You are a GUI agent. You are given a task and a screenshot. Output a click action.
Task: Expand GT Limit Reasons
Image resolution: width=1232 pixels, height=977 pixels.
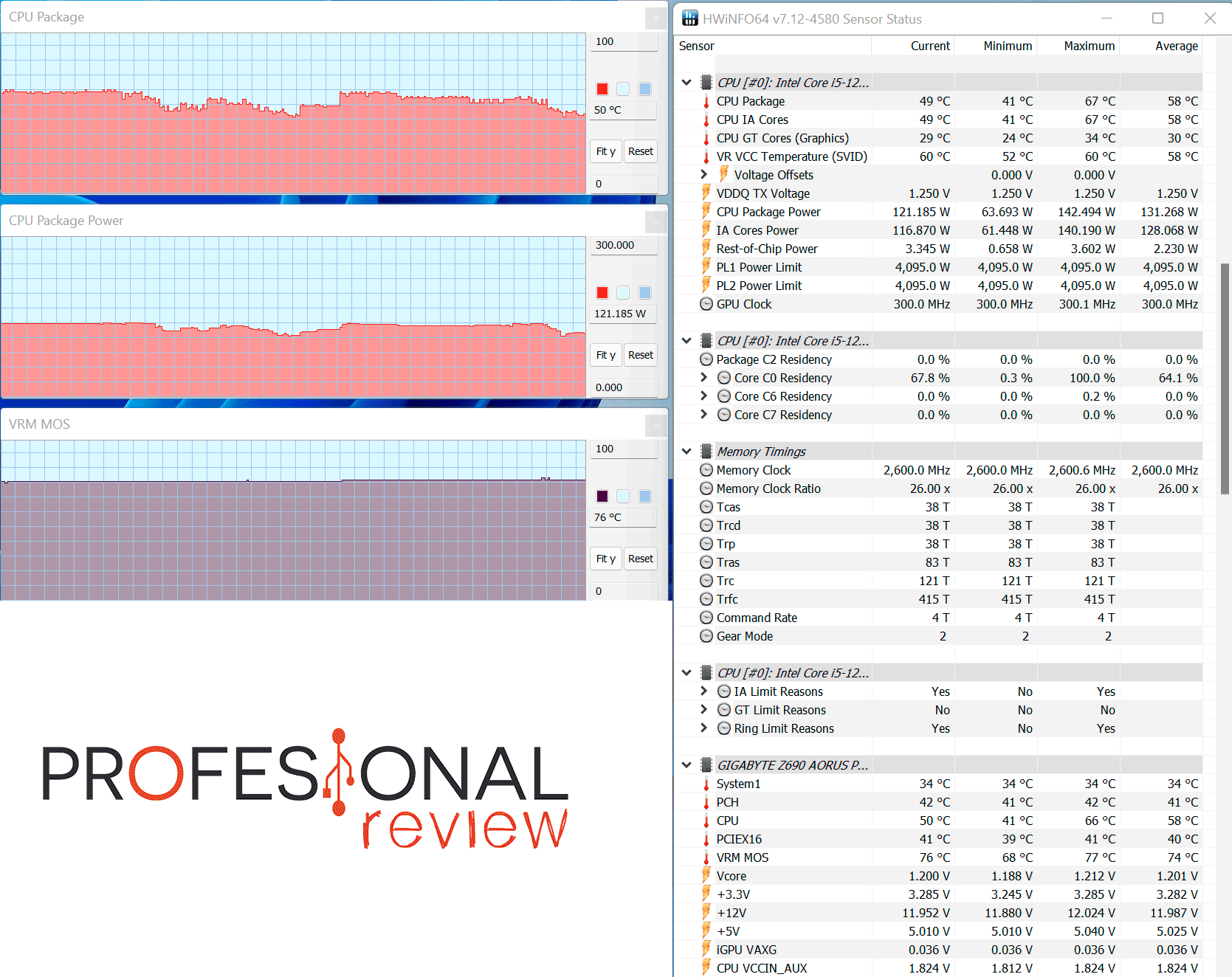click(703, 710)
